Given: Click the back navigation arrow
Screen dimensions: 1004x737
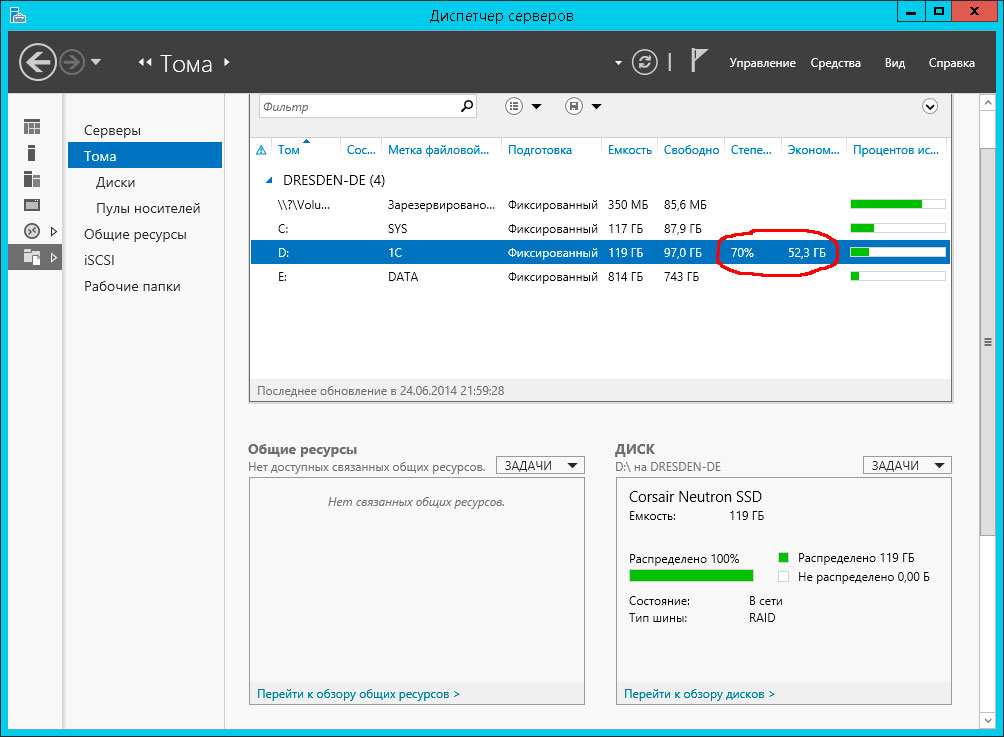Looking at the screenshot, I should tap(38, 63).
